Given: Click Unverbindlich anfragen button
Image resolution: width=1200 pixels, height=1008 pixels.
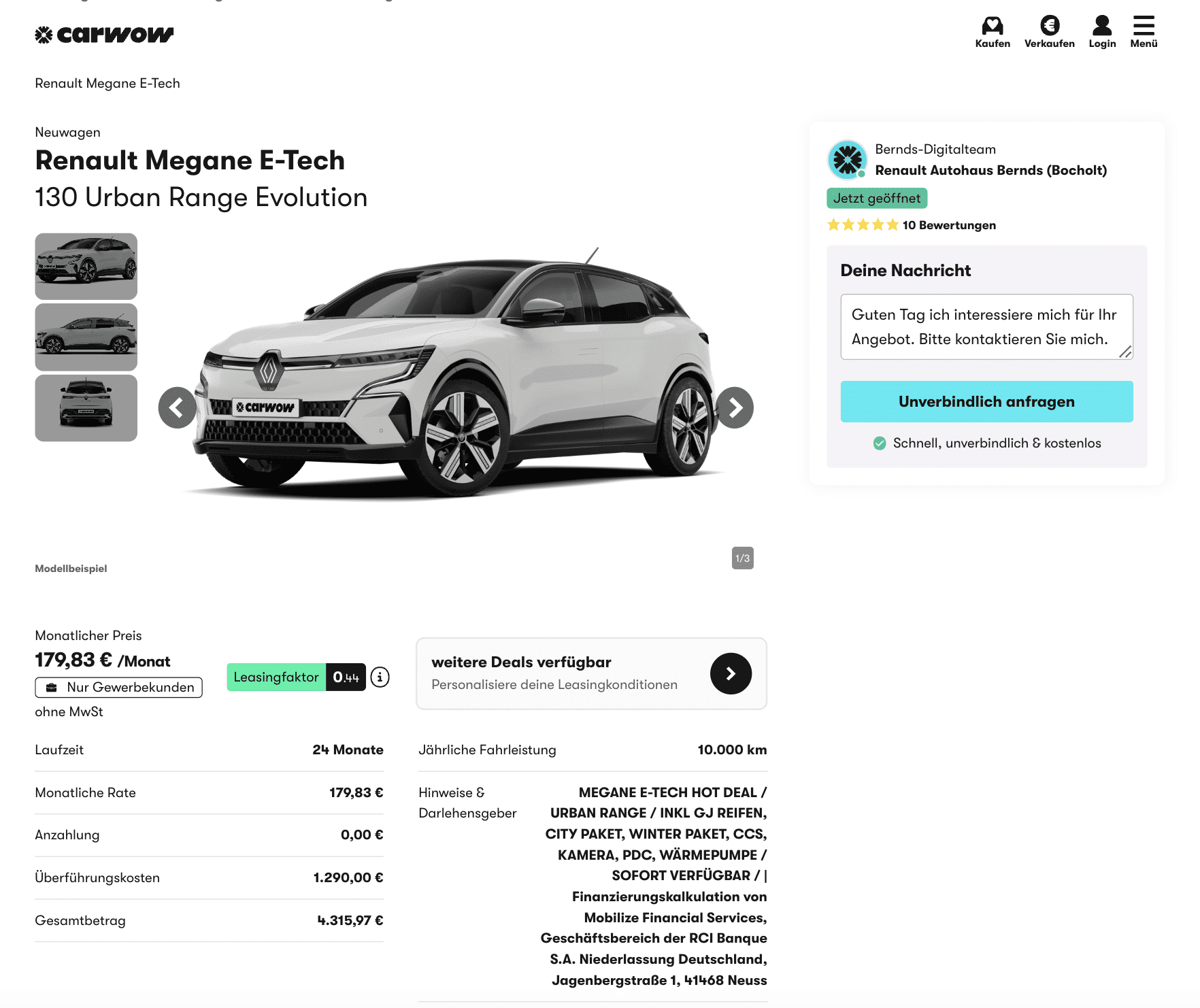Looking at the screenshot, I should pos(986,401).
